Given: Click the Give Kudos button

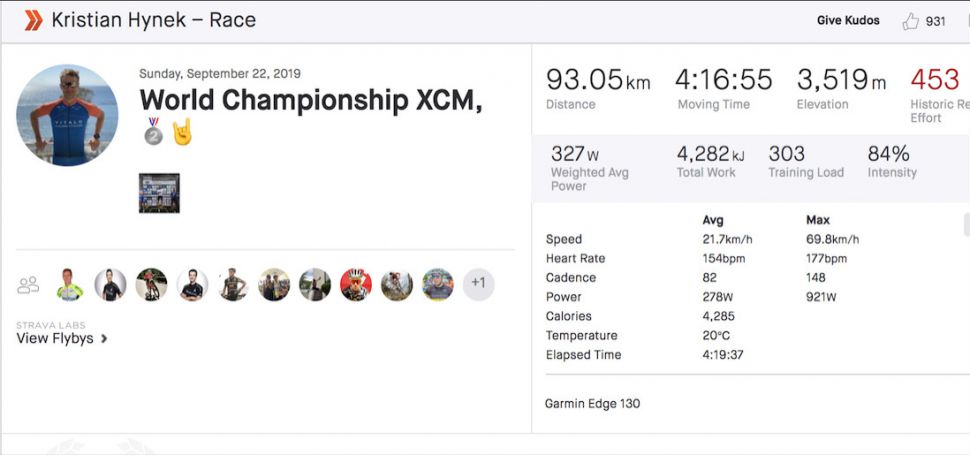Looking at the screenshot, I should [848, 21].
